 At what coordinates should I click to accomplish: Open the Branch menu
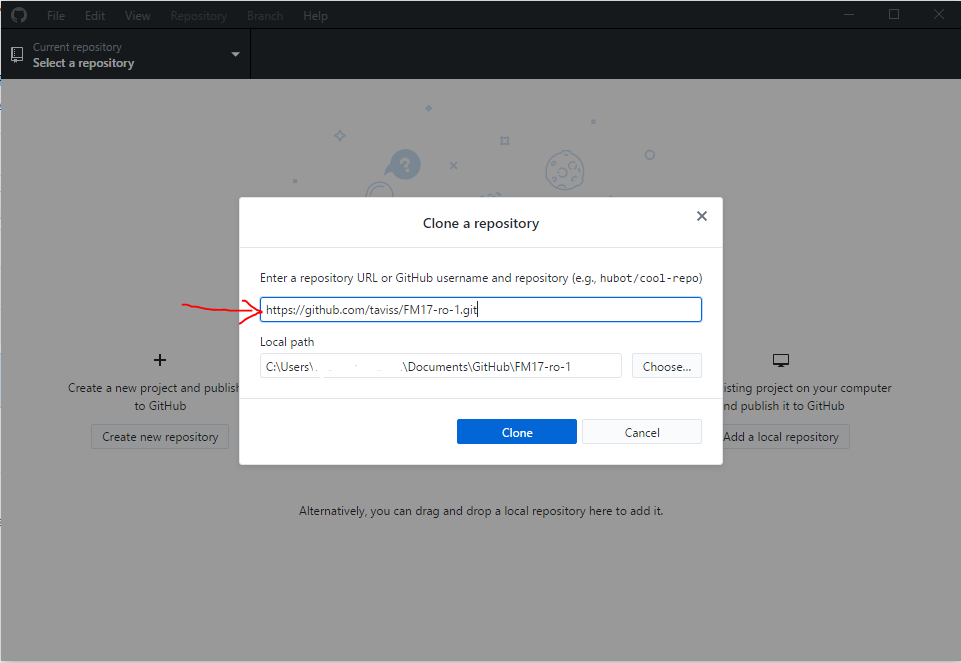coord(265,16)
